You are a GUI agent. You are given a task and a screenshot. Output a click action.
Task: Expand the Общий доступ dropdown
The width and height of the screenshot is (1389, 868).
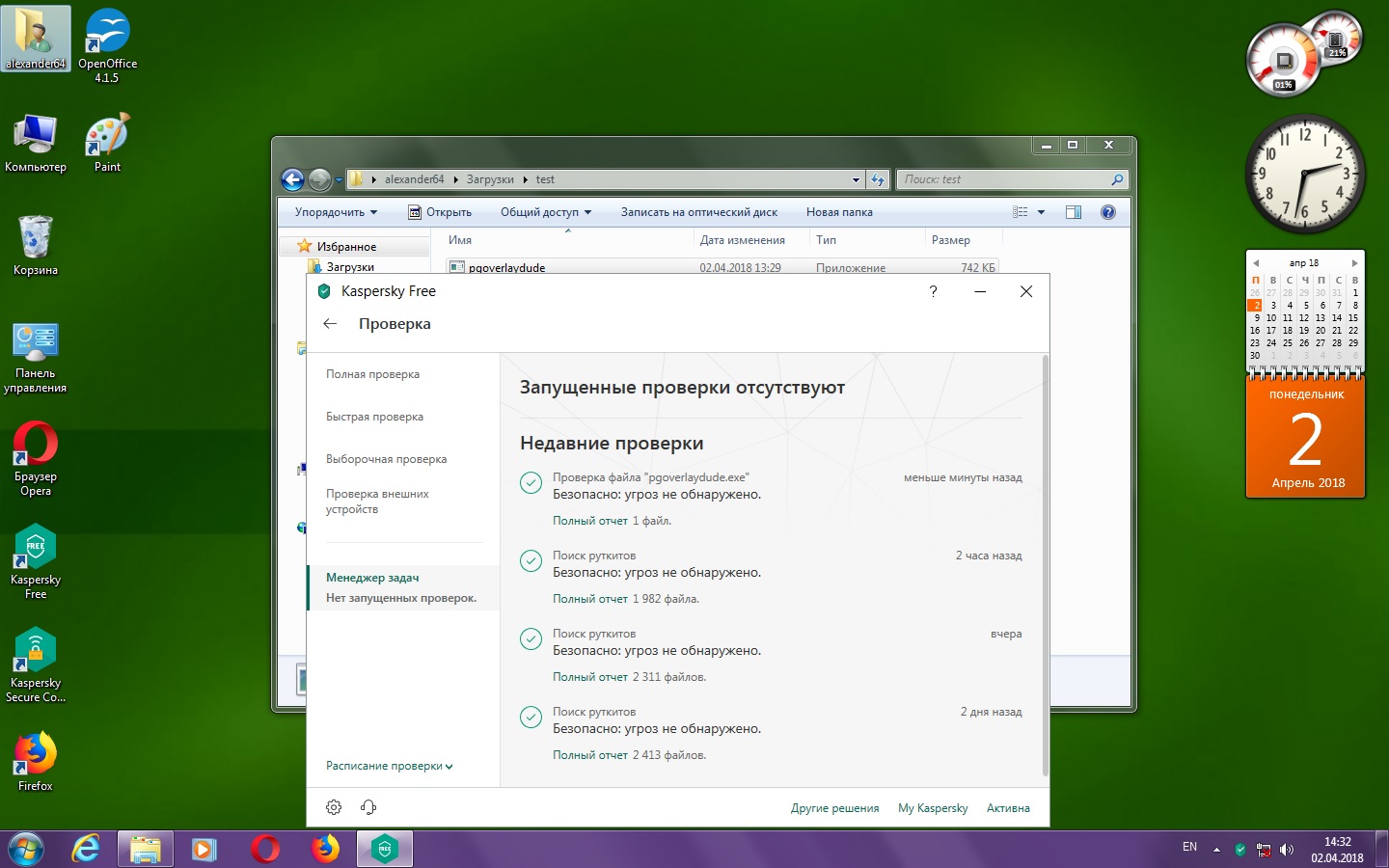545,212
